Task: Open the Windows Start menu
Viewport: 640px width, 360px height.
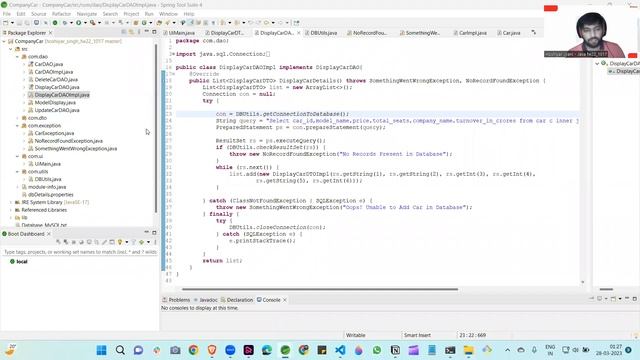Action: [101, 350]
